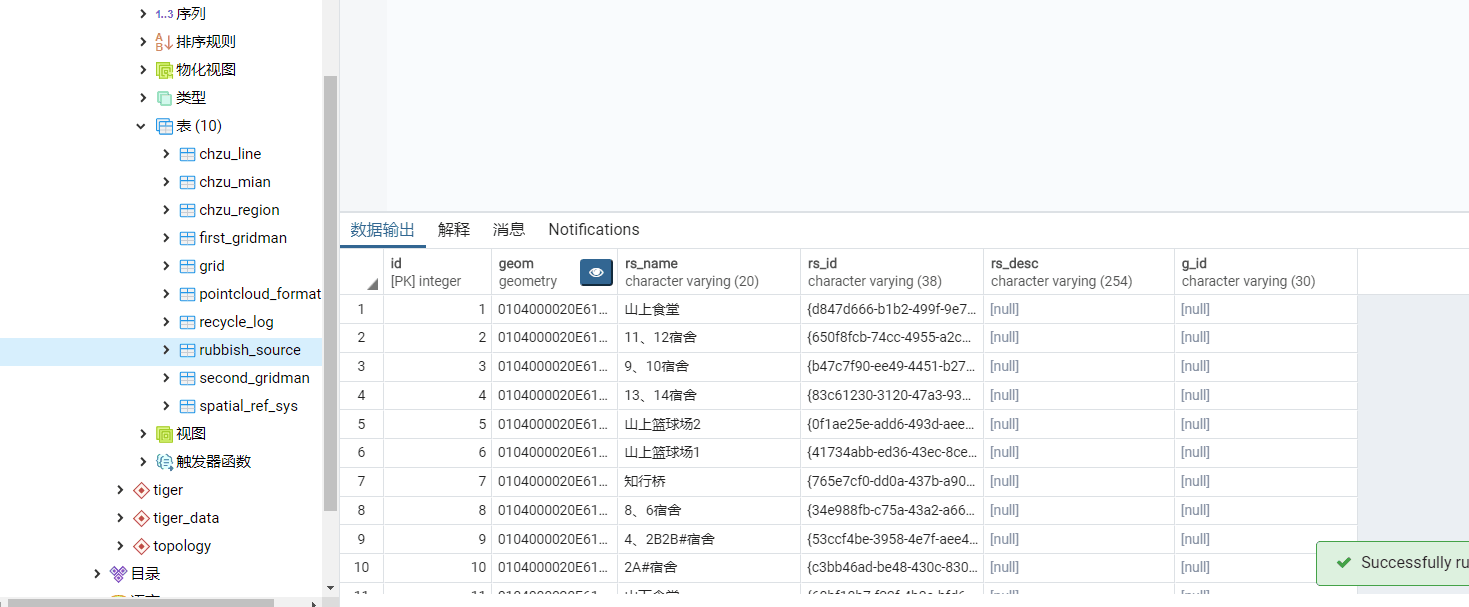Screen dimensions: 1469x607
Task: Click the cell 2A#宿舍
Action: click(x=709, y=567)
